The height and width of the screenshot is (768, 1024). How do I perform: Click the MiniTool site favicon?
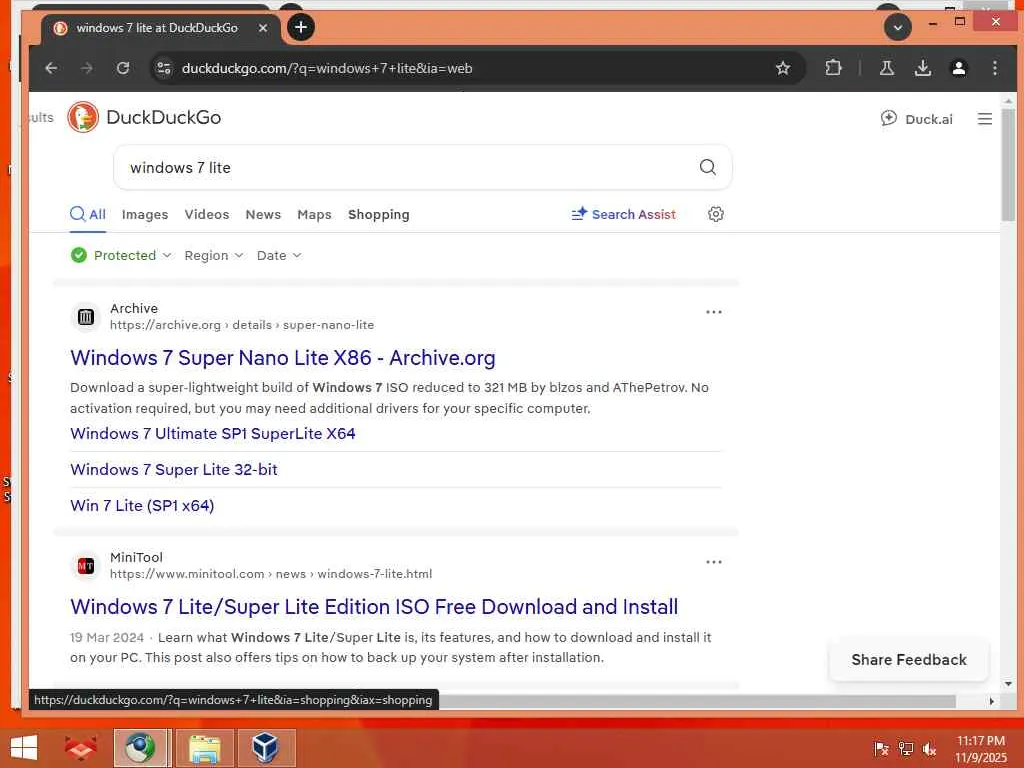pos(86,566)
